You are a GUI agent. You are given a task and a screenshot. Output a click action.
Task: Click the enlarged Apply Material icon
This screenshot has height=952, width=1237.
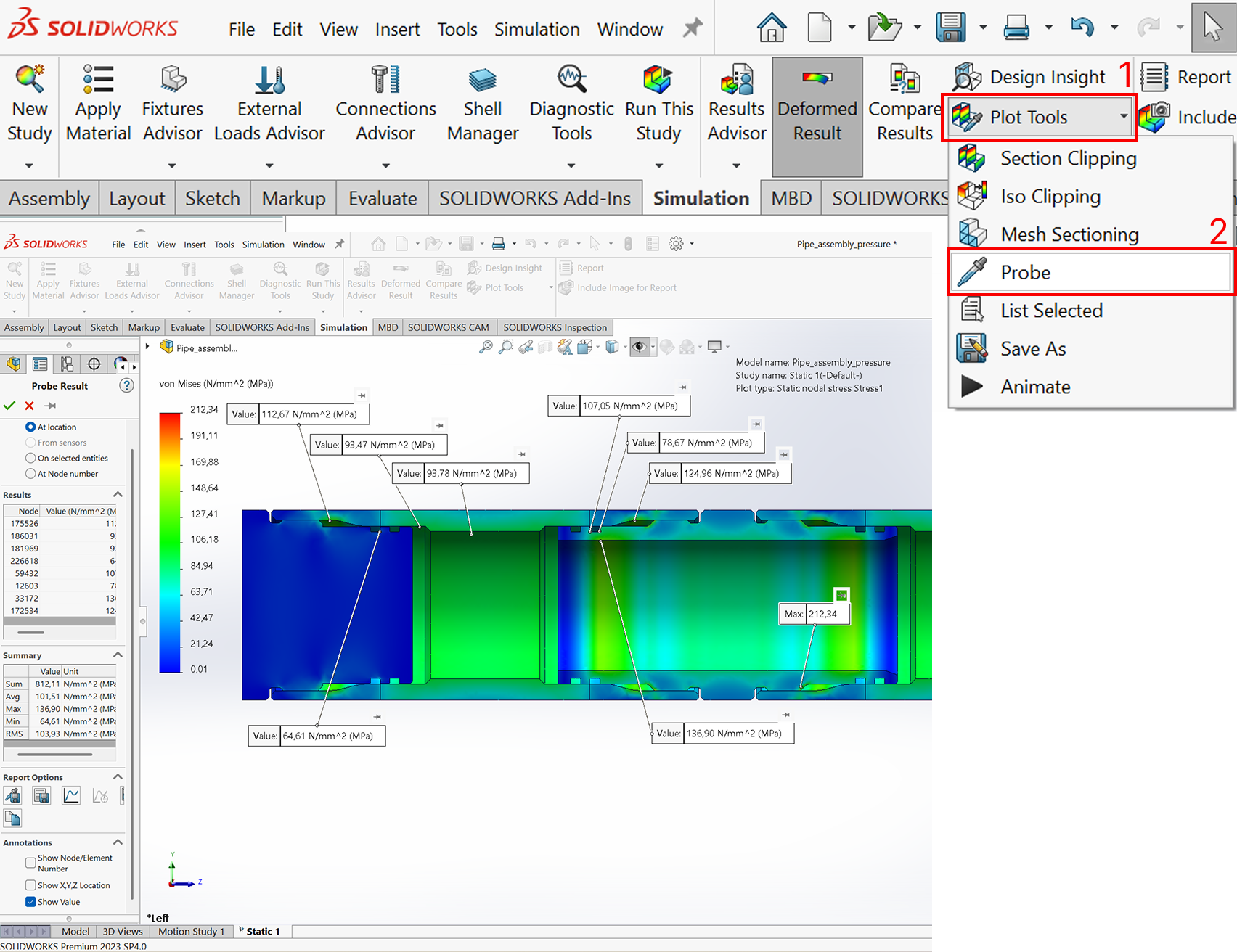click(x=98, y=79)
